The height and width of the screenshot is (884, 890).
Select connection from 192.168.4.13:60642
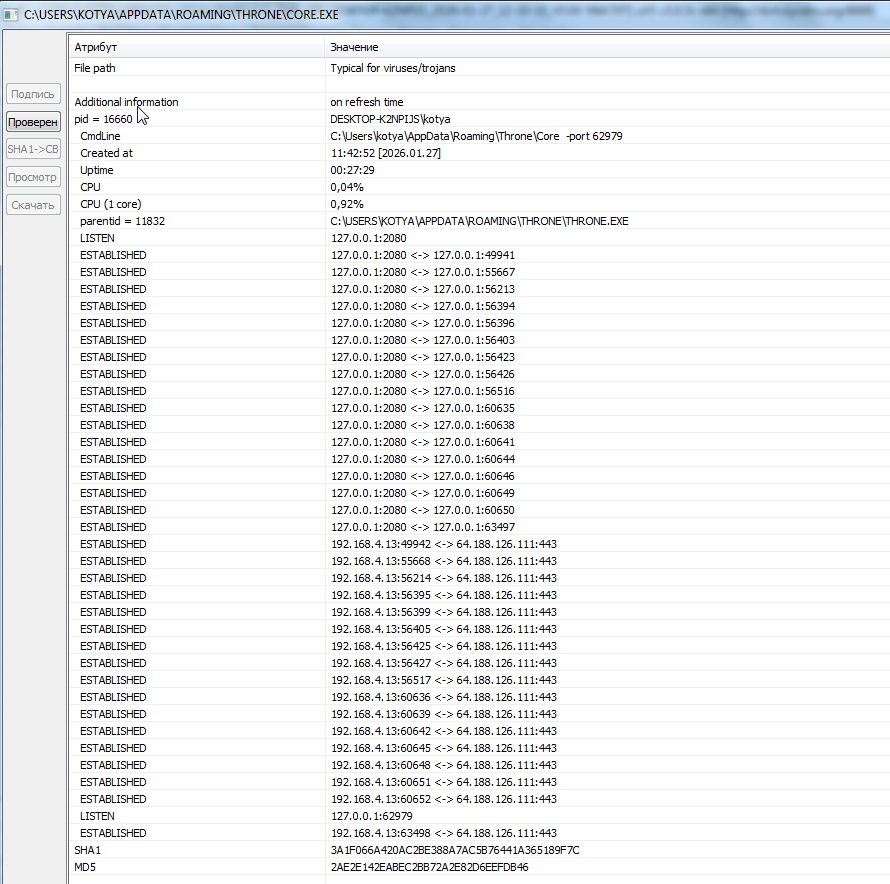pyautogui.click(x=444, y=732)
